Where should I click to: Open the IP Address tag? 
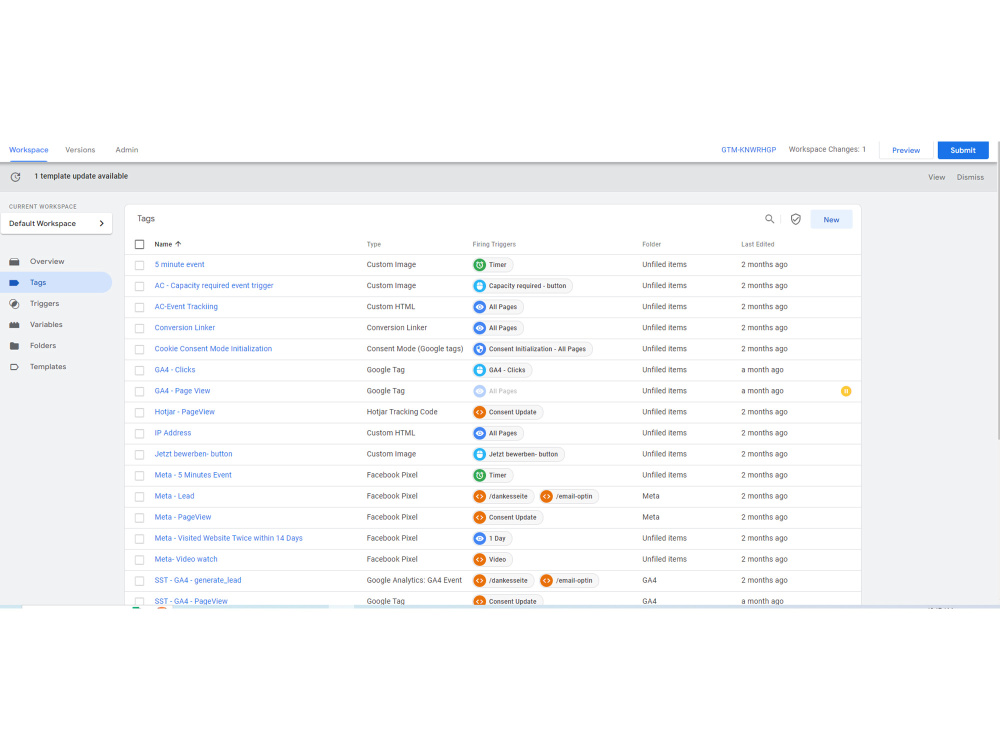click(173, 433)
